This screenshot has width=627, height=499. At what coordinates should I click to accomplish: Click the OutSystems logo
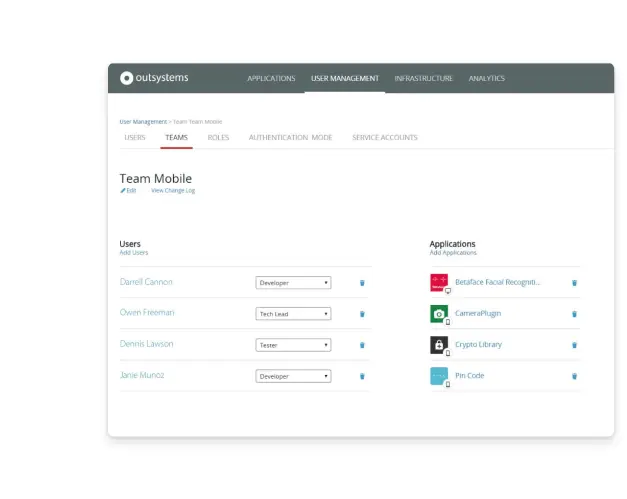point(154,78)
